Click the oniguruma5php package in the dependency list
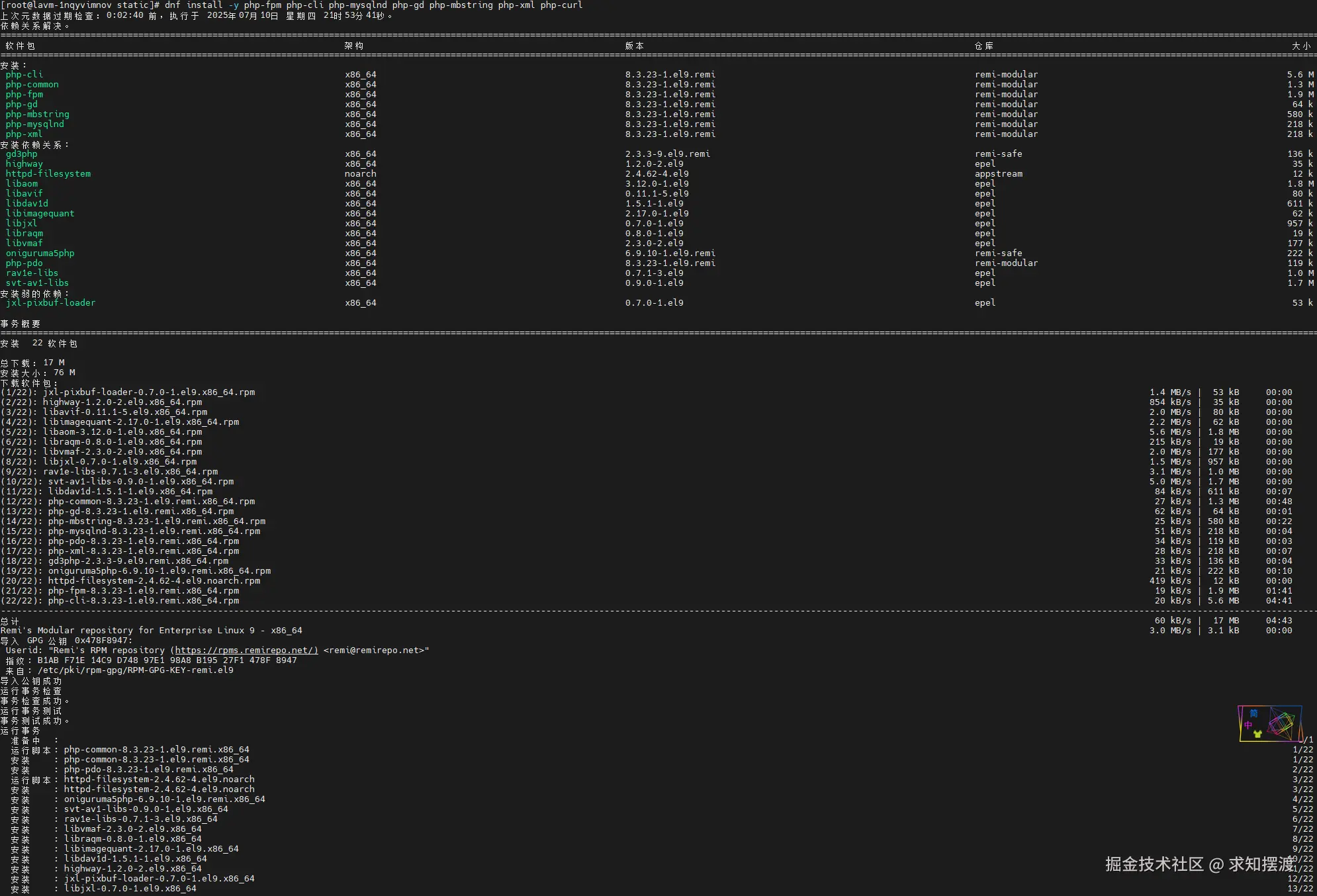The height and width of the screenshot is (896, 1317). pyautogui.click(x=40, y=253)
